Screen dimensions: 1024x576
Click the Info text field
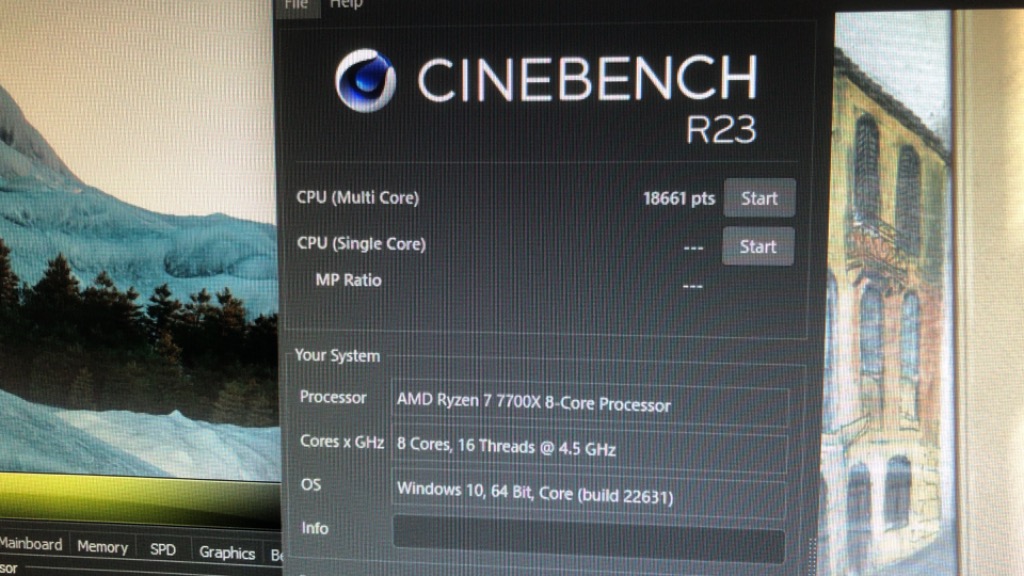[x=588, y=539]
